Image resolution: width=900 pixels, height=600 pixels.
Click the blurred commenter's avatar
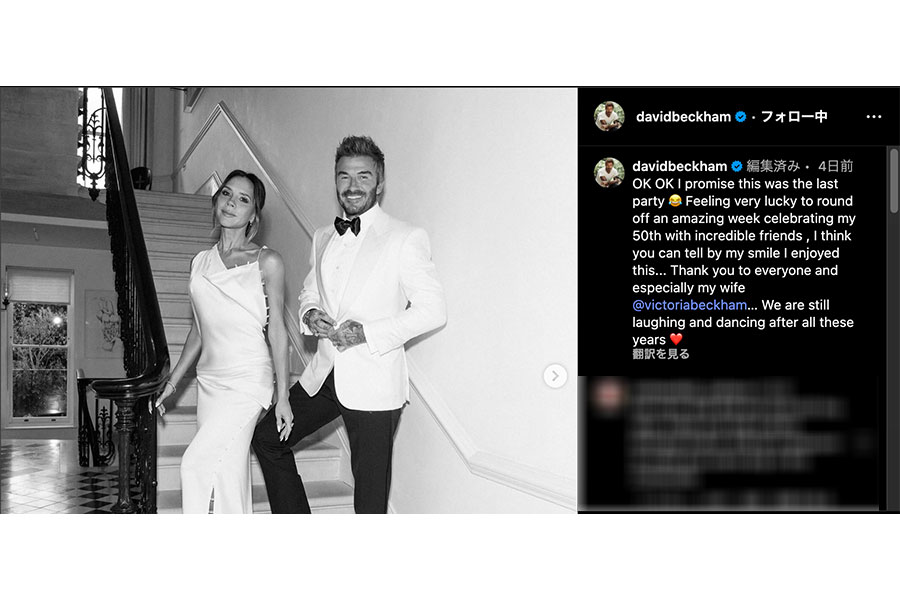pyautogui.click(x=609, y=396)
